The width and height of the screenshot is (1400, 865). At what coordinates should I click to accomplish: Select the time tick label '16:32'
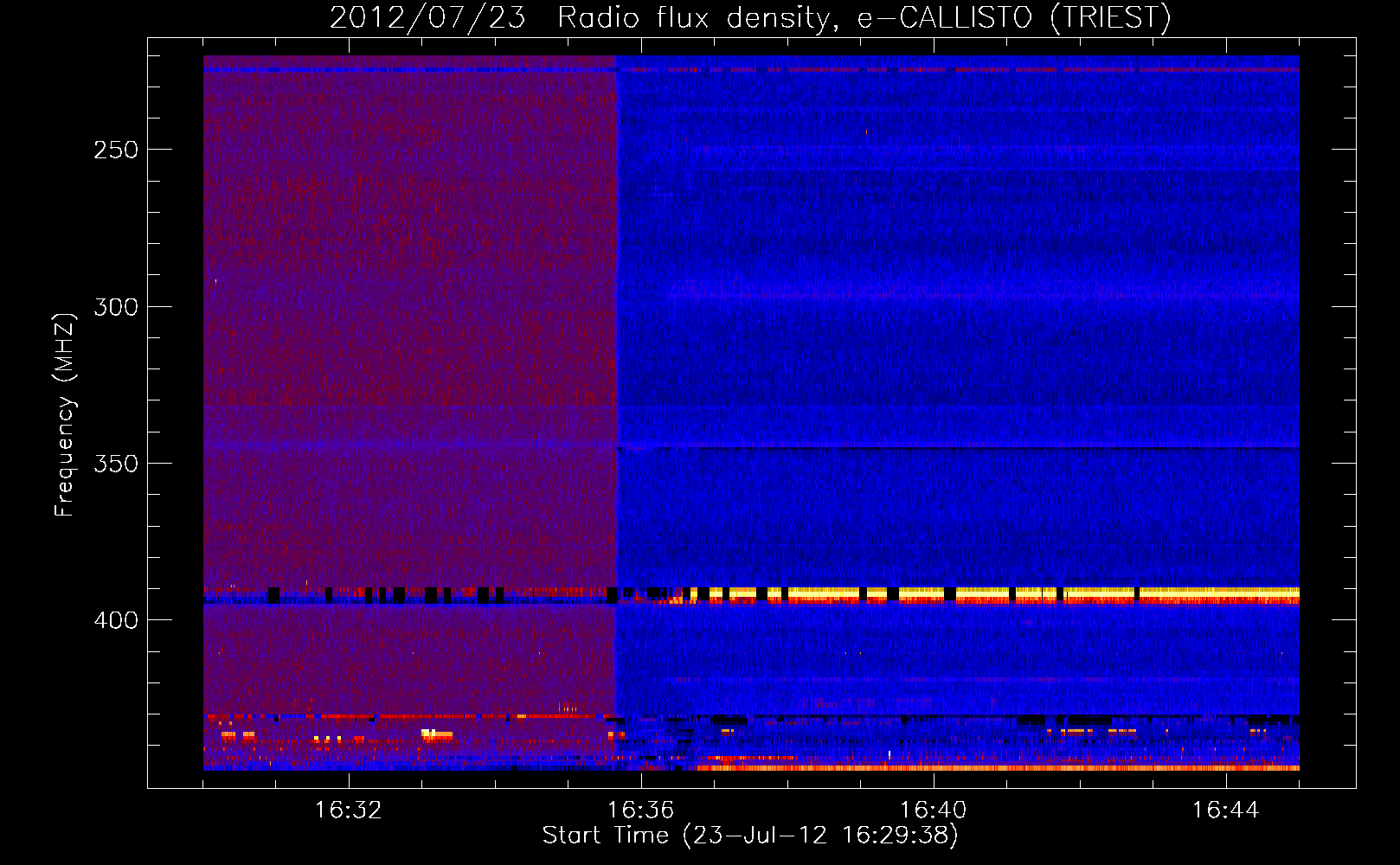point(349,811)
